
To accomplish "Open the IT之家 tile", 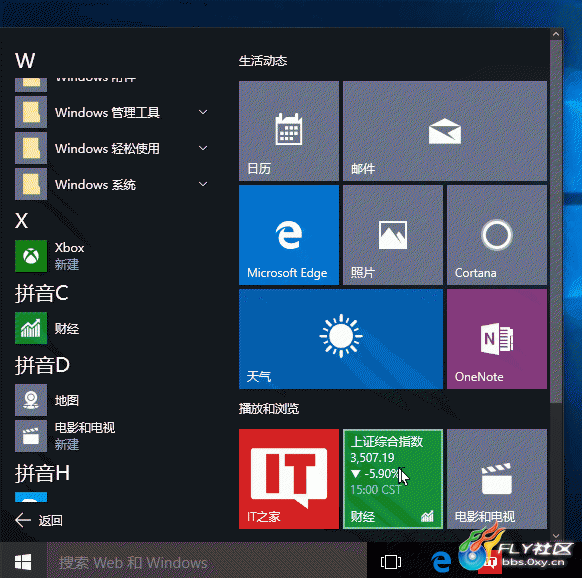I will 289,479.
